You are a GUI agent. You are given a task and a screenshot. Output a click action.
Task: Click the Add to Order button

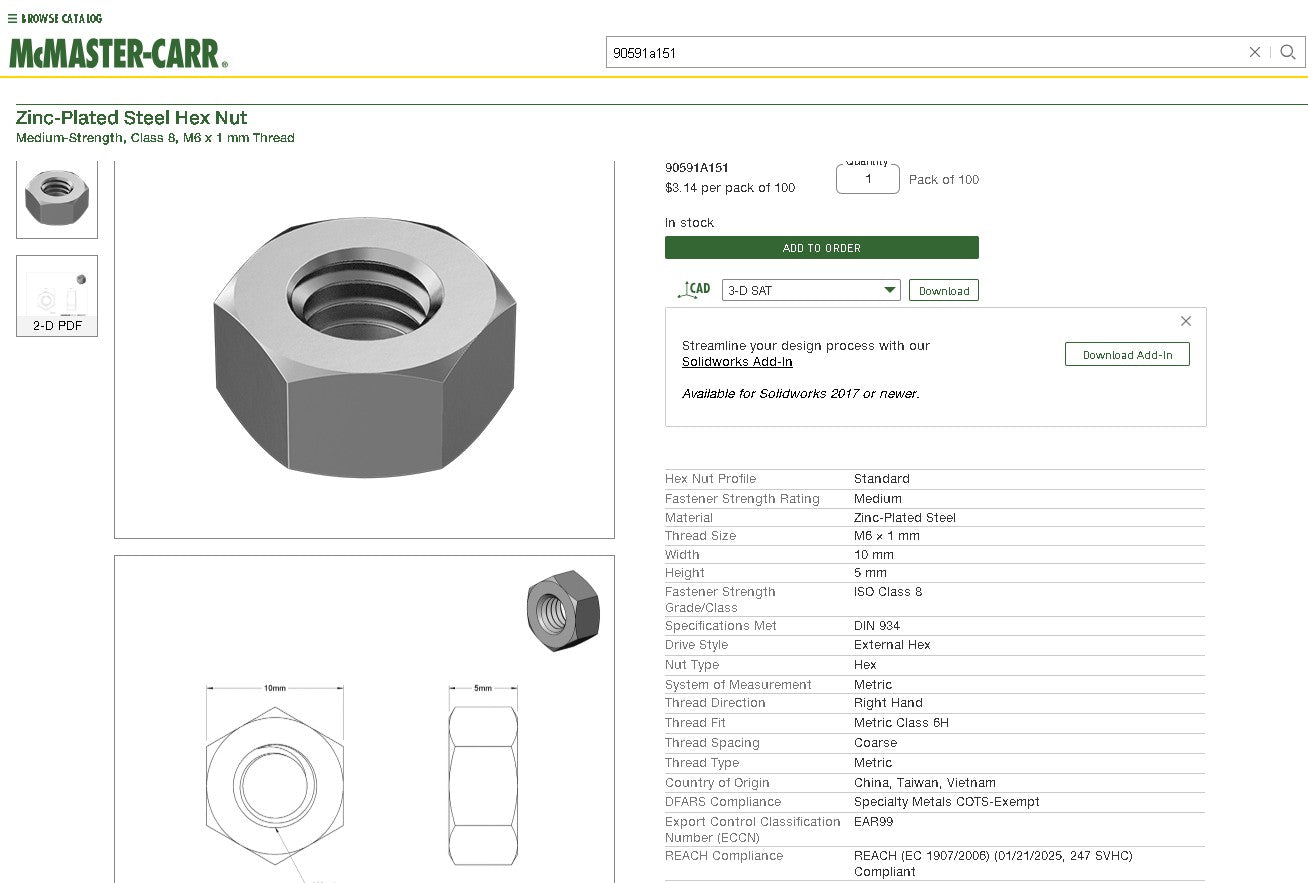(x=822, y=248)
